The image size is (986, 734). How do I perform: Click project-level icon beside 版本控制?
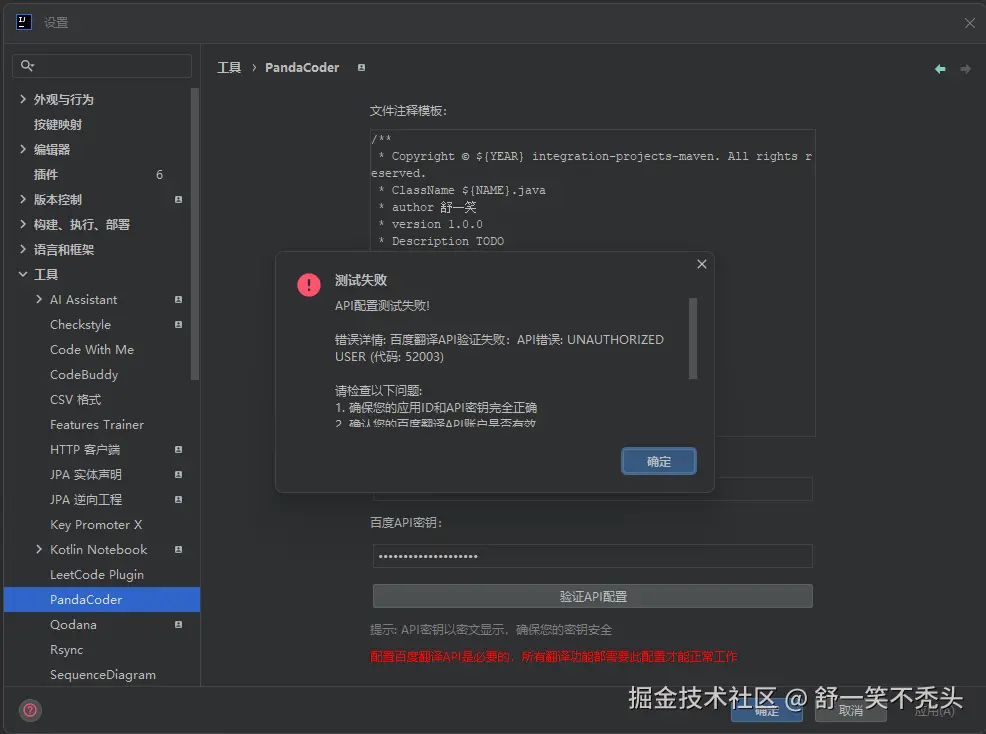(x=179, y=199)
